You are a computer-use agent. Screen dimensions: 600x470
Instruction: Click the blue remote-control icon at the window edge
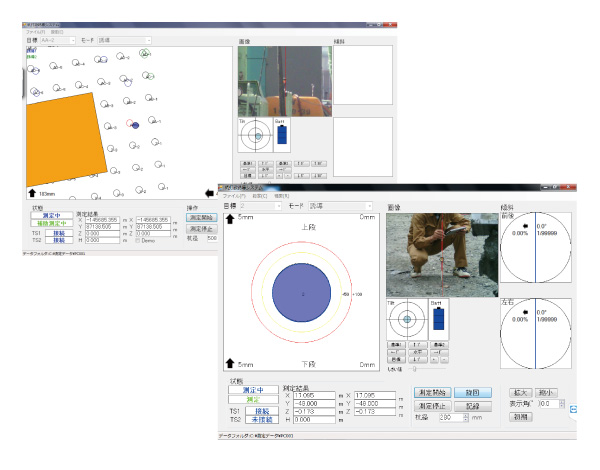573,410
